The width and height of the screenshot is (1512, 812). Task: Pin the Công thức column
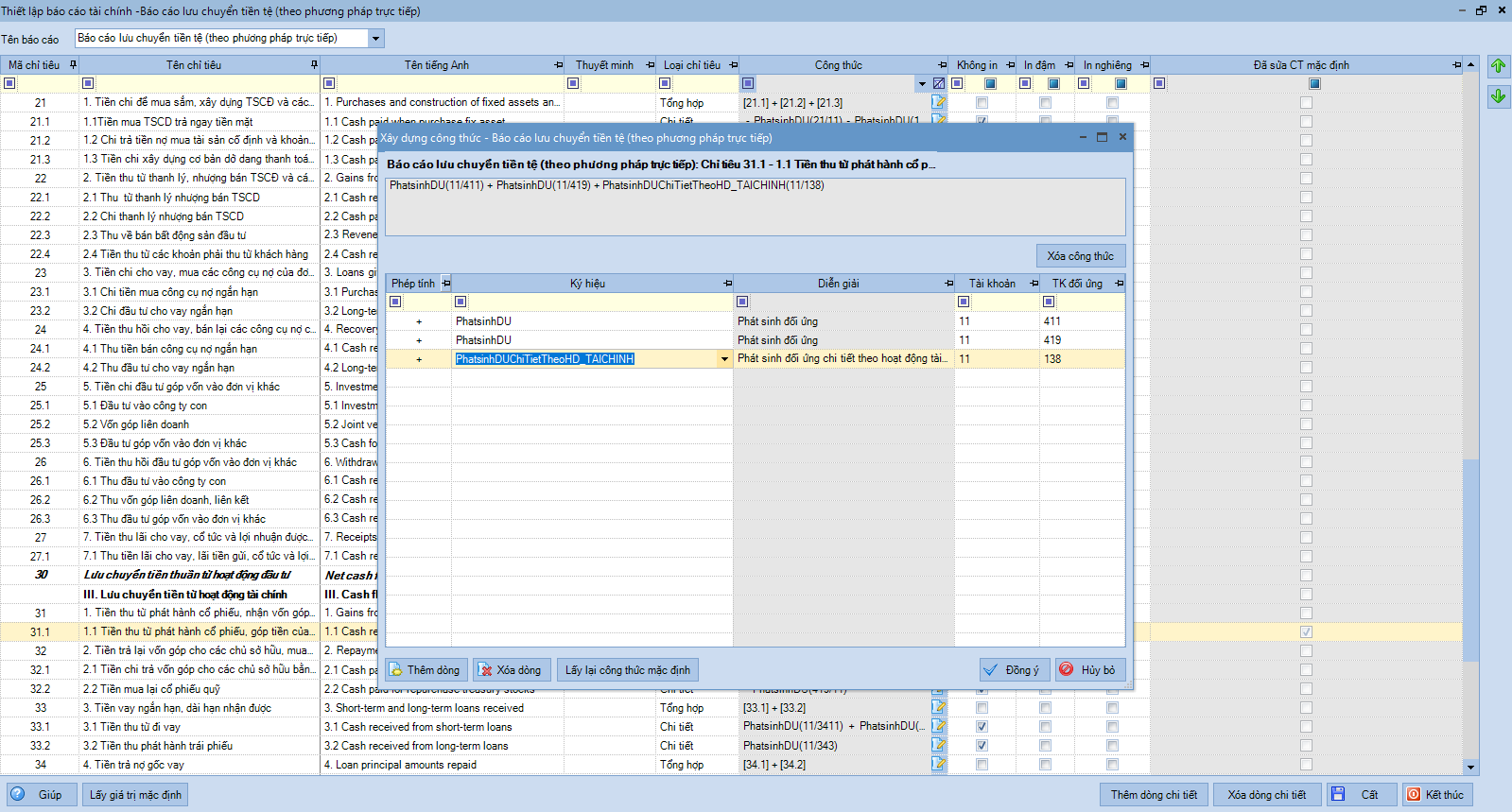pyautogui.click(x=942, y=65)
